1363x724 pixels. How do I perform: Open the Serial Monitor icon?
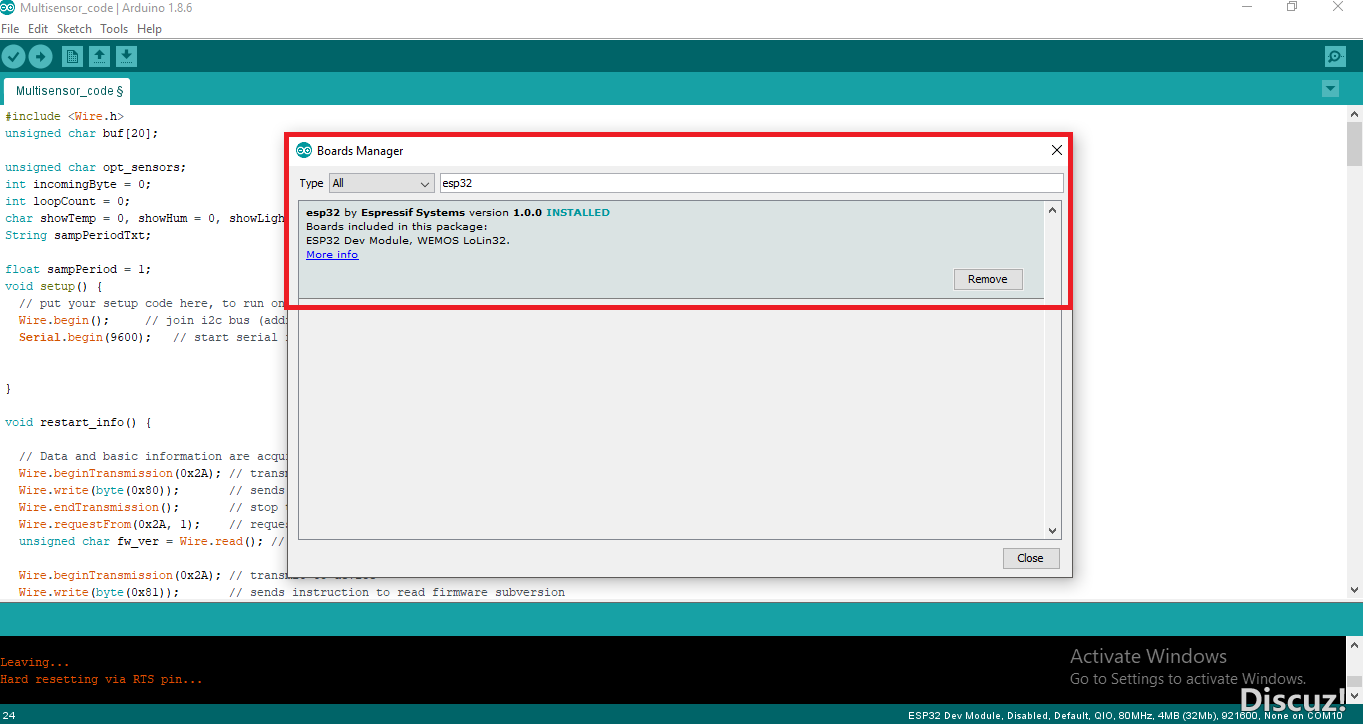pyautogui.click(x=1334, y=57)
